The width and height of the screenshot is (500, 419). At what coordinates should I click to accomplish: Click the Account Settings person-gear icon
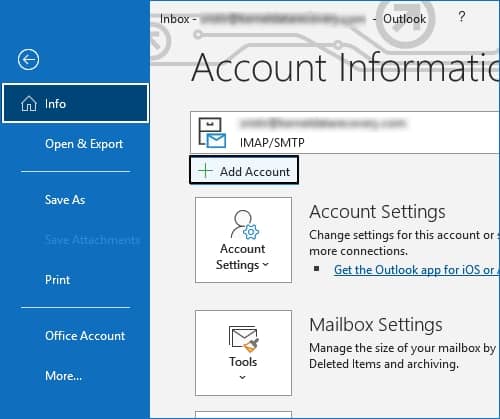pos(245,224)
